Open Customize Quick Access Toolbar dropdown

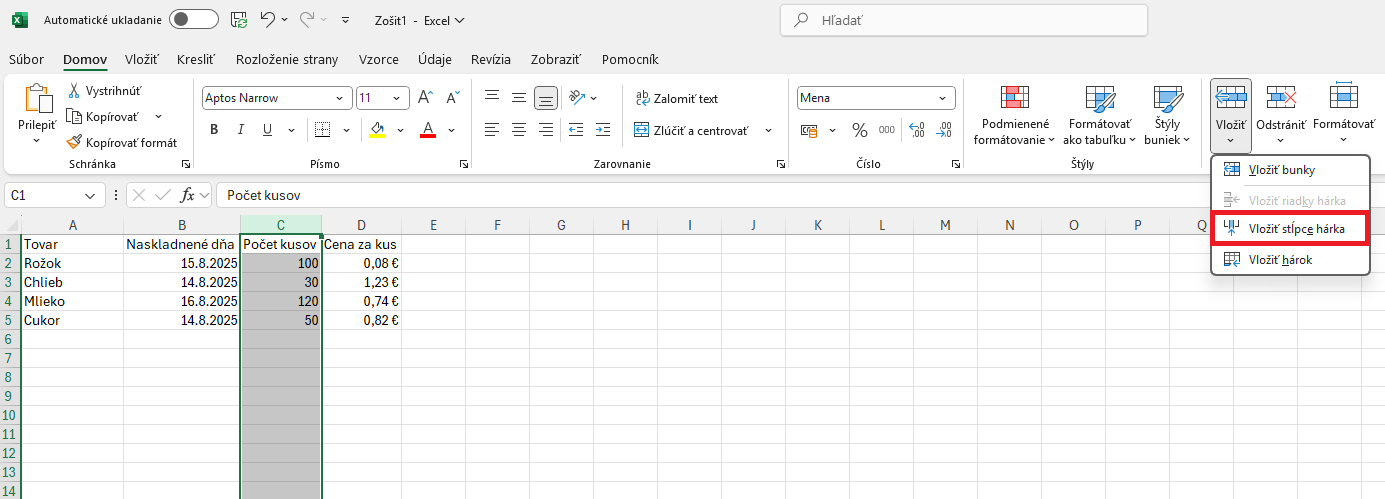point(346,19)
